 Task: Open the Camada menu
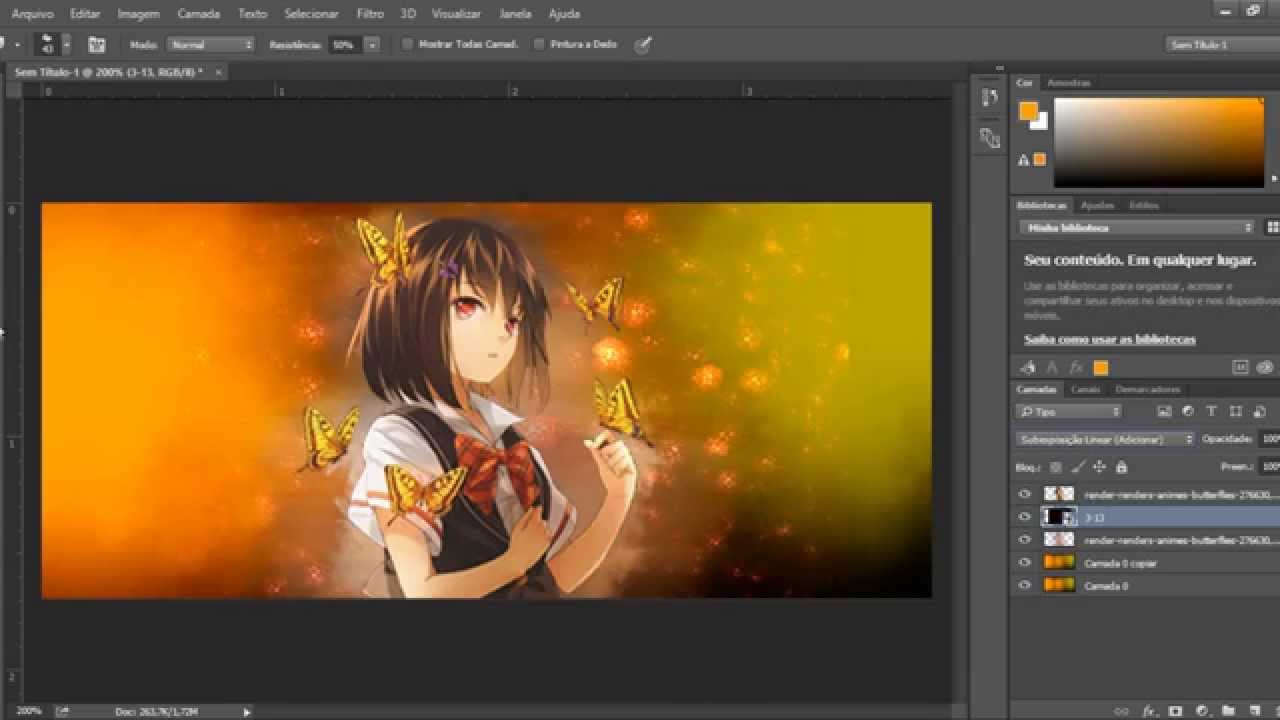pos(198,14)
